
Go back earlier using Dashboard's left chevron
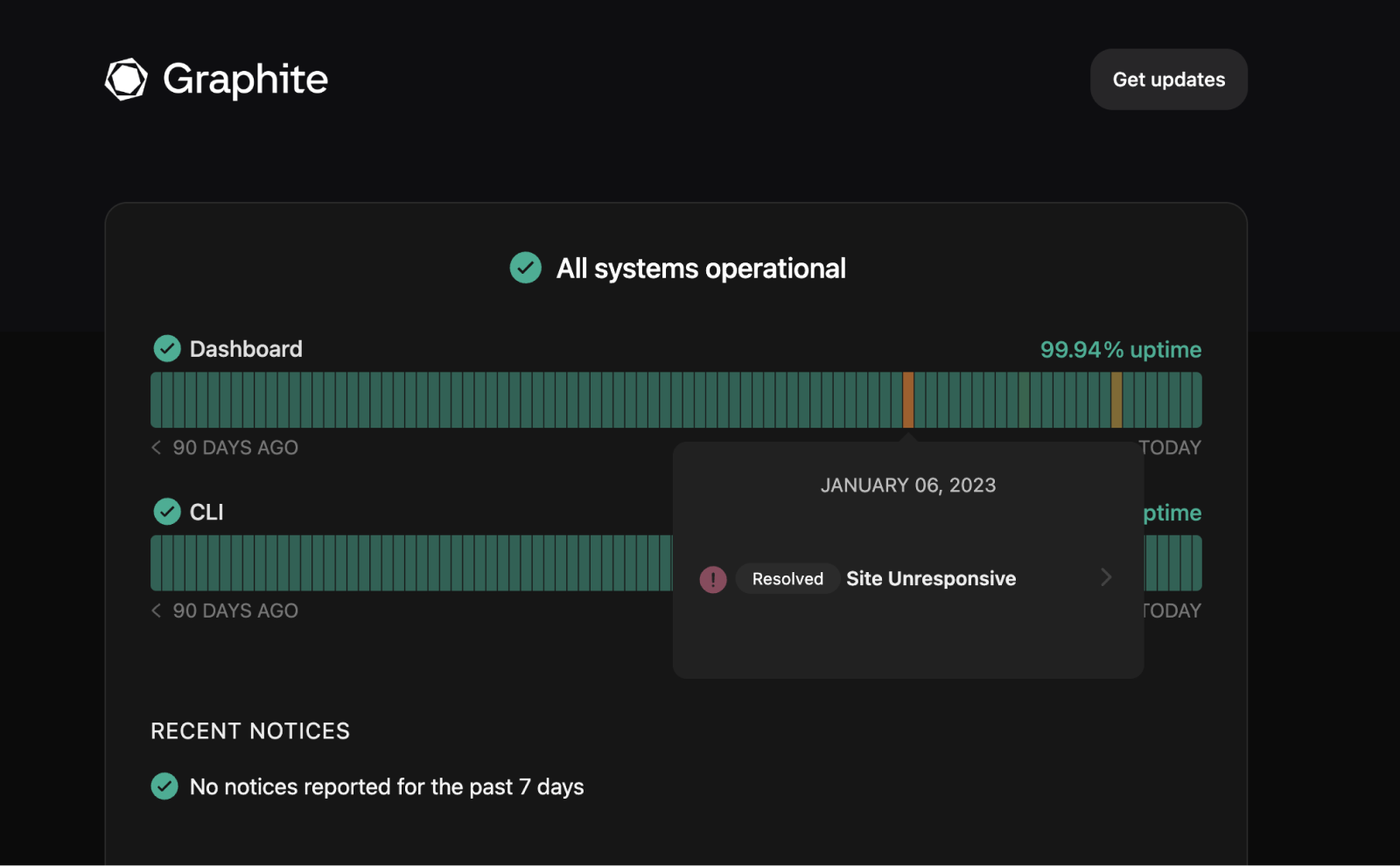157,448
